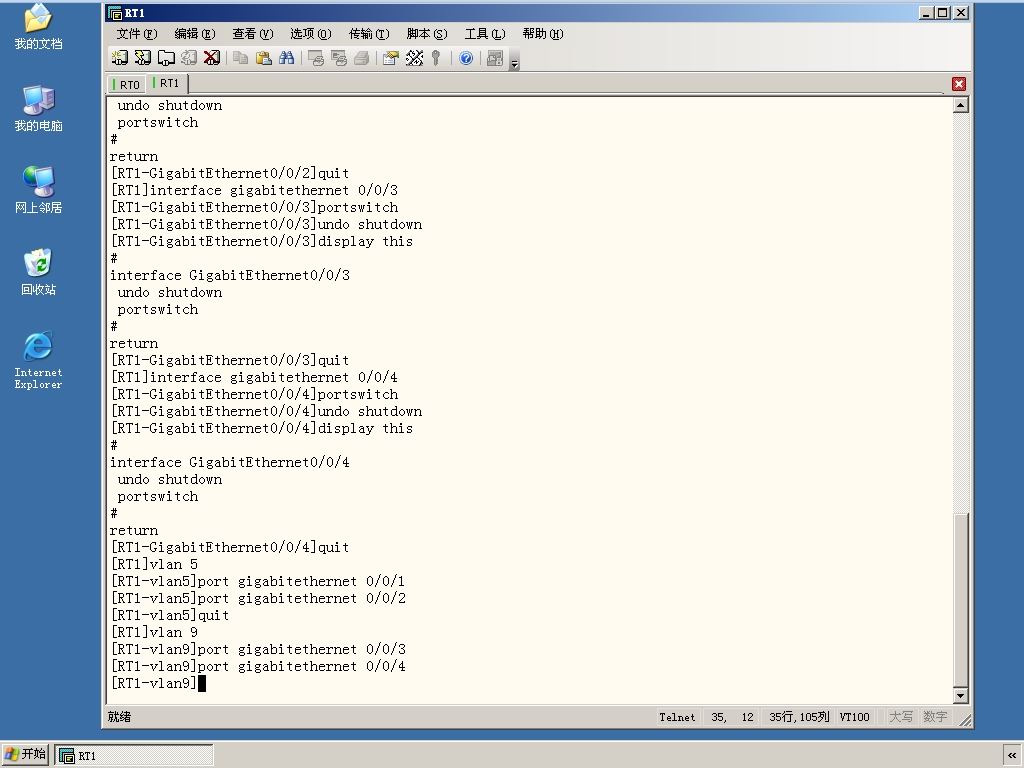This screenshot has height=768, width=1024.
Task: Click the Copy toolbar icon
Action: [240, 58]
